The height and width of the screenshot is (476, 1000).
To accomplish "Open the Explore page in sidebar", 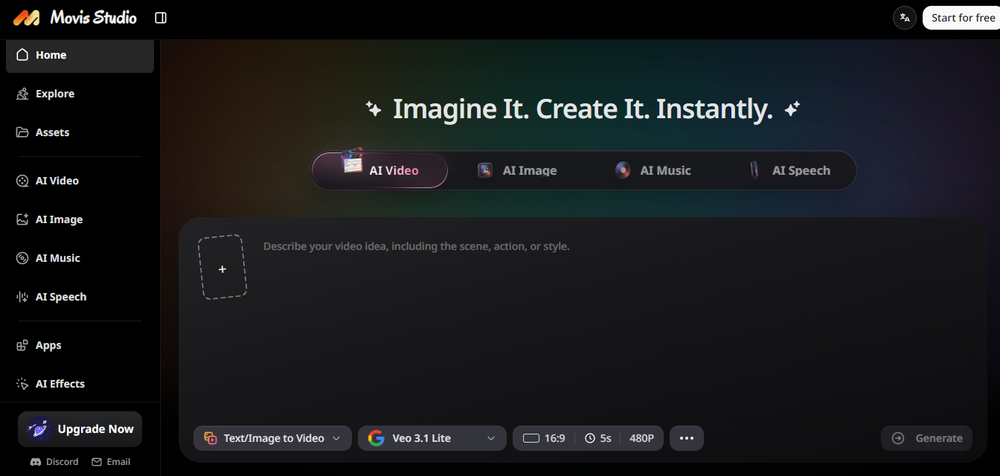I will [80, 94].
